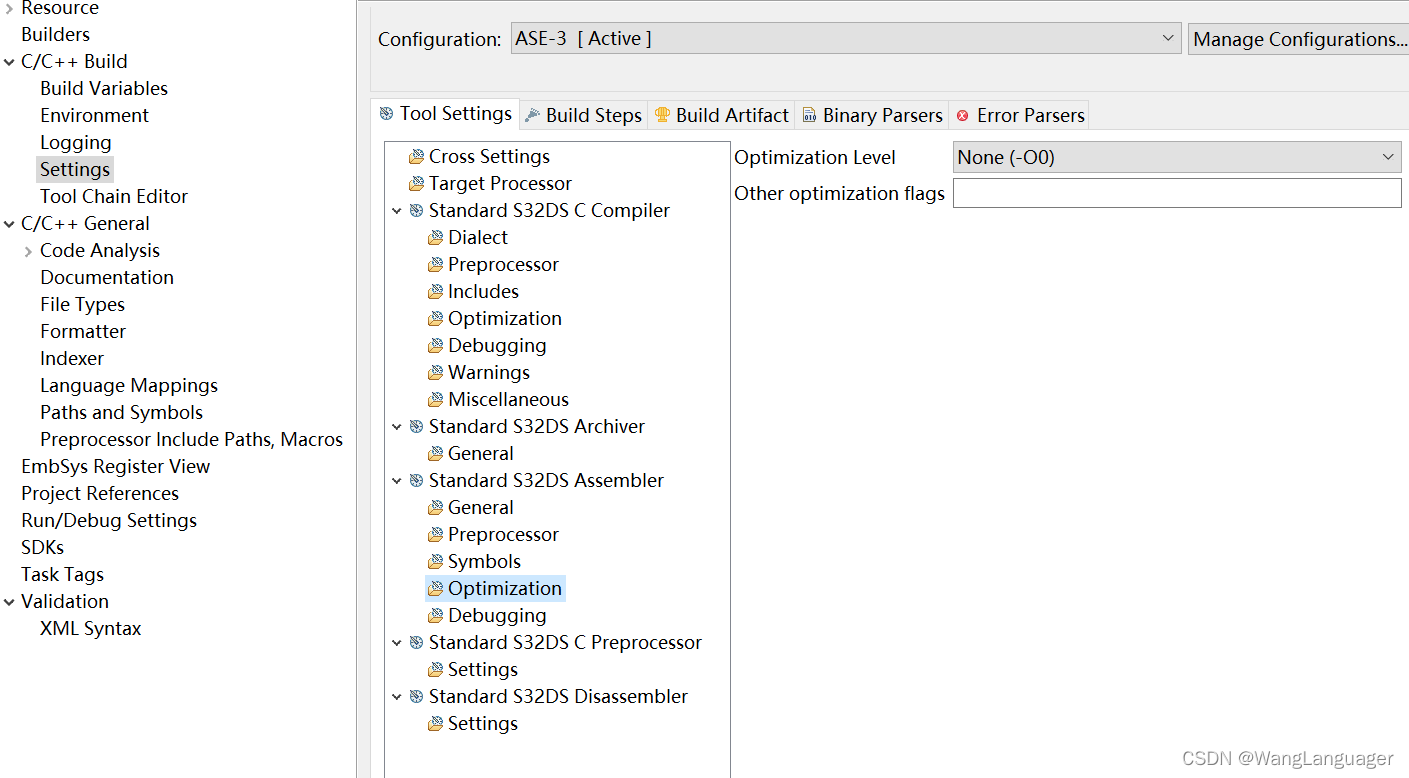1409x778 pixels.
Task: Open the Configuration dropdown showing ASE-3
Action: 846,39
